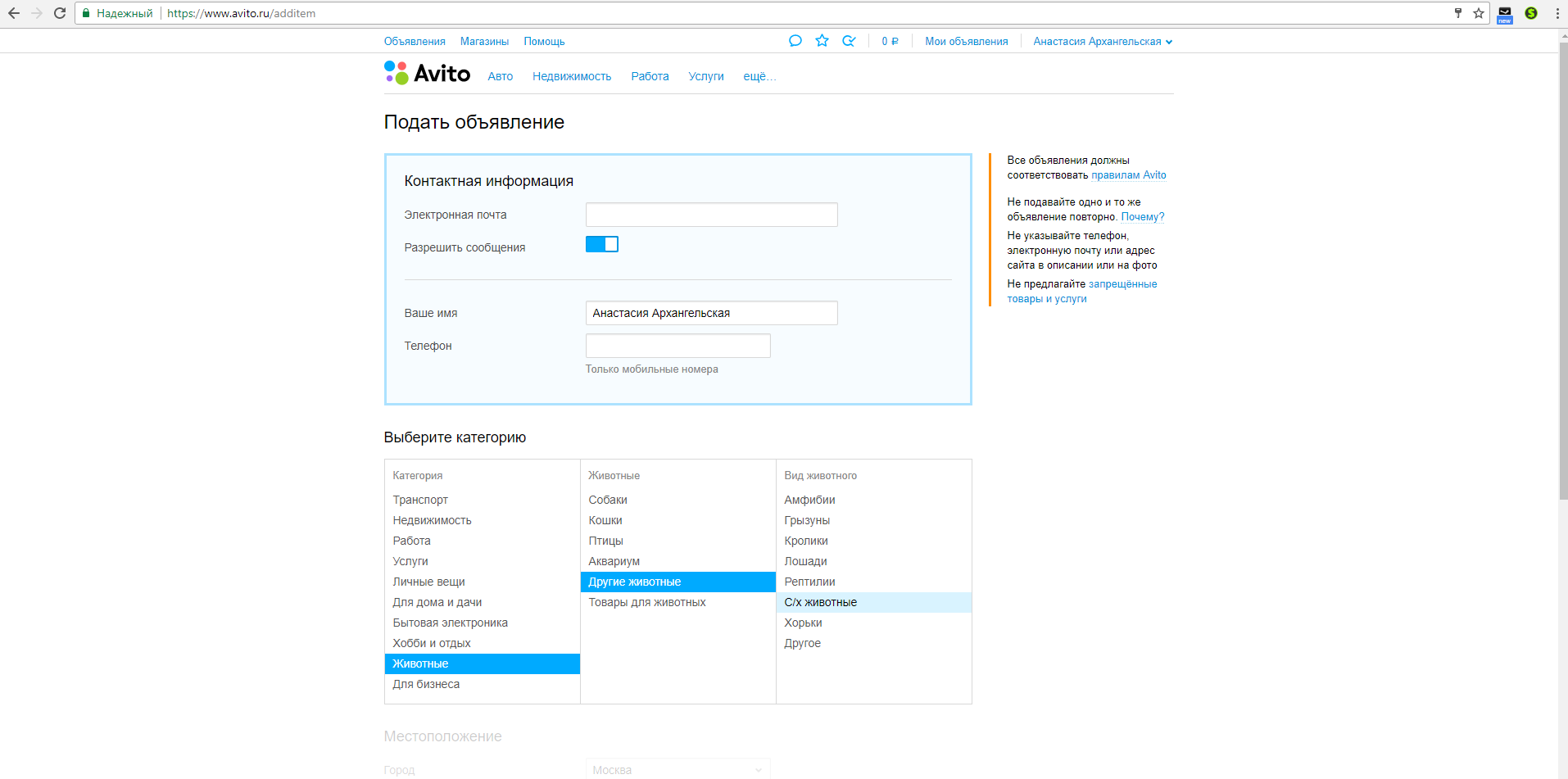The height and width of the screenshot is (779, 1568).
Task: Open saved searches icon
Action: pyautogui.click(x=849, y=41)
